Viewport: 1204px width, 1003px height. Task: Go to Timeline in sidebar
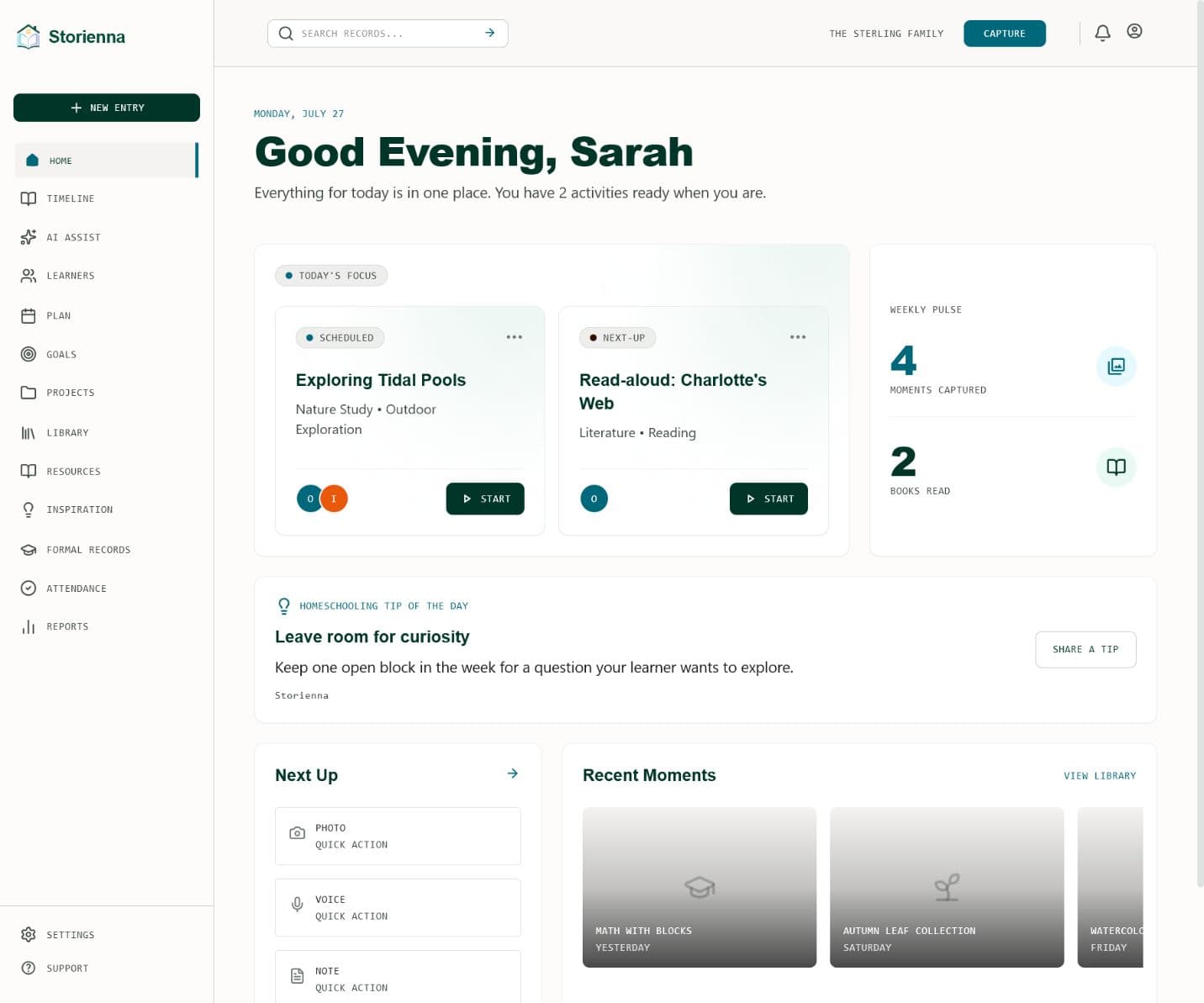106,198
